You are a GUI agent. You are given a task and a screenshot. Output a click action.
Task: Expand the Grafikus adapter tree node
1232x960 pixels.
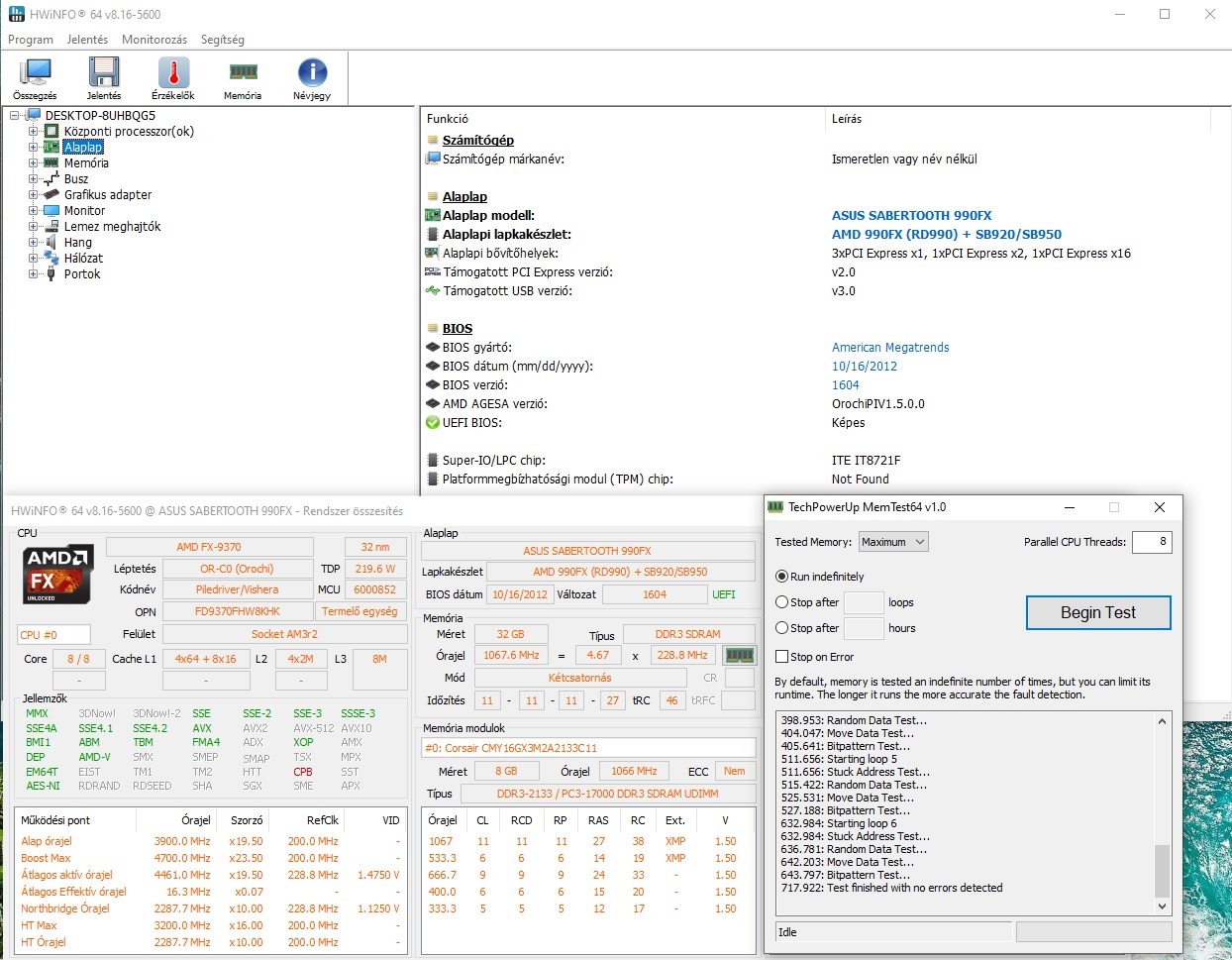[x=34, y=194]
